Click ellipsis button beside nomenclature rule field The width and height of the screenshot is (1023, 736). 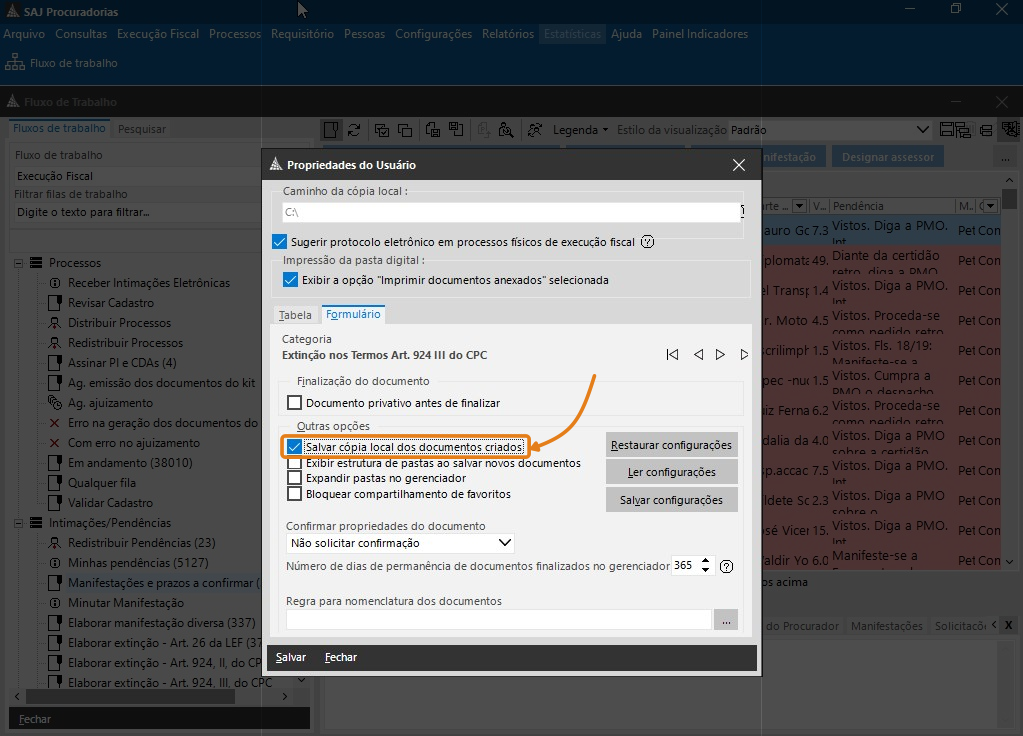[x=726, y=620]
